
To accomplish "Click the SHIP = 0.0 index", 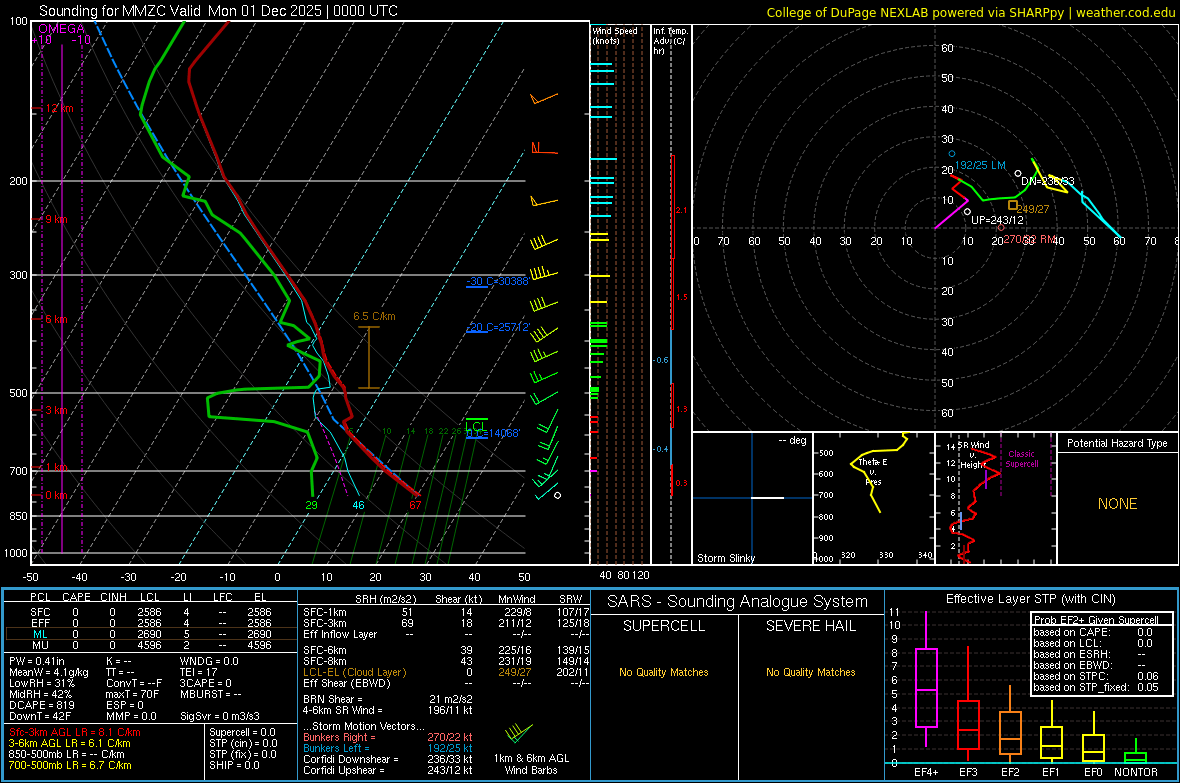I will pyautogui.click(x=234, y=765).
